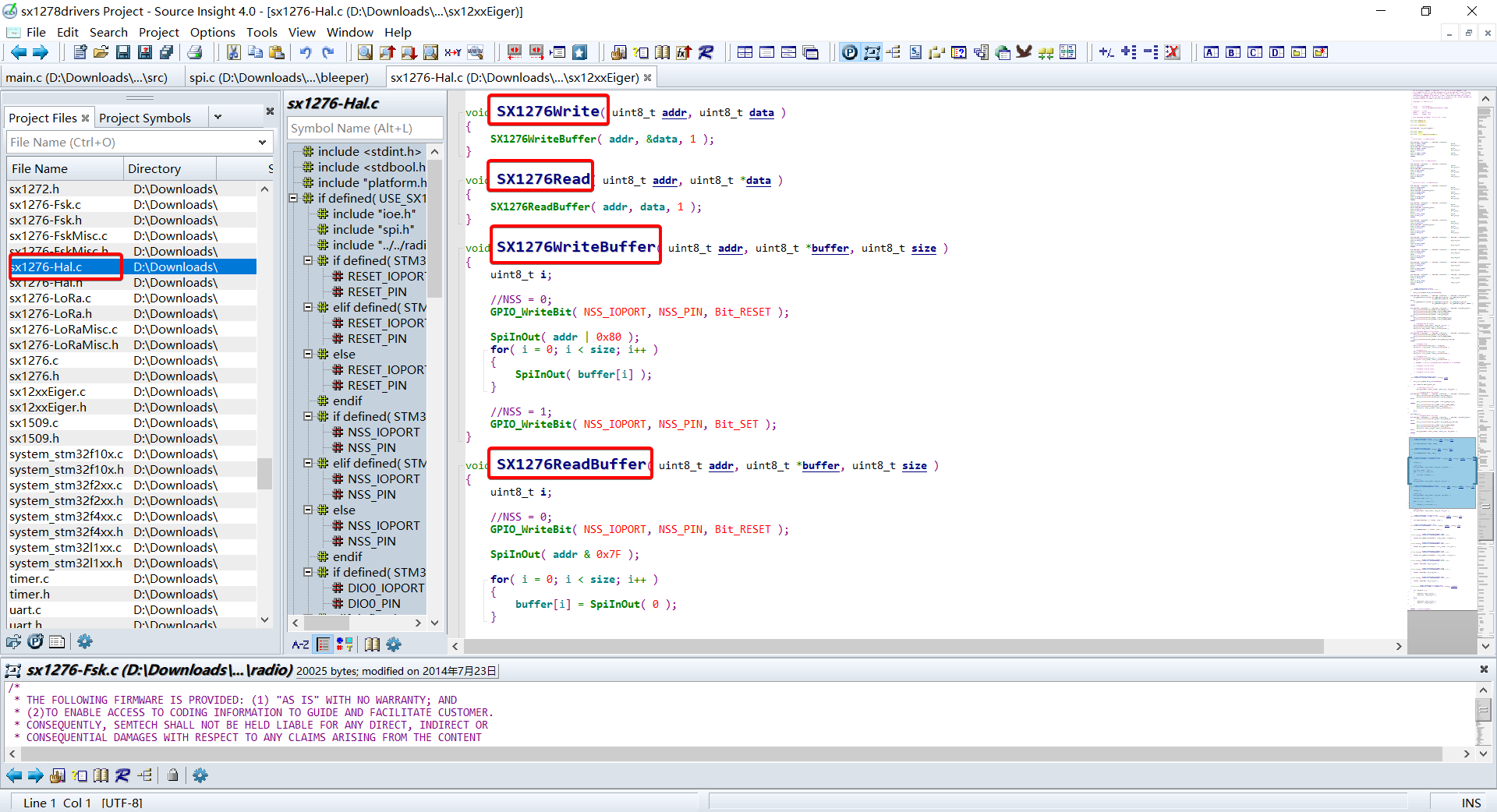Click the Symbol Name search field

click(364, 129)
